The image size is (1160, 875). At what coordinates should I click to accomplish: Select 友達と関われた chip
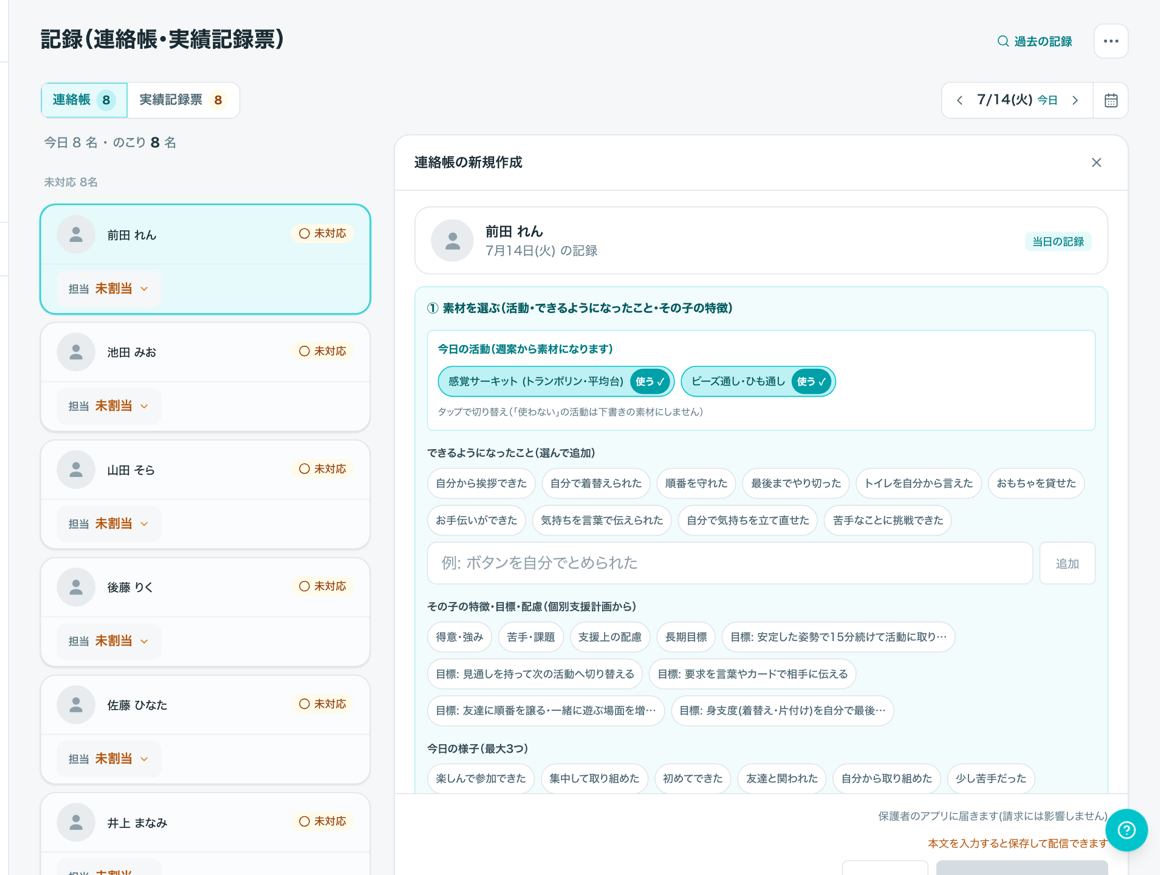(x=782, y=778)
